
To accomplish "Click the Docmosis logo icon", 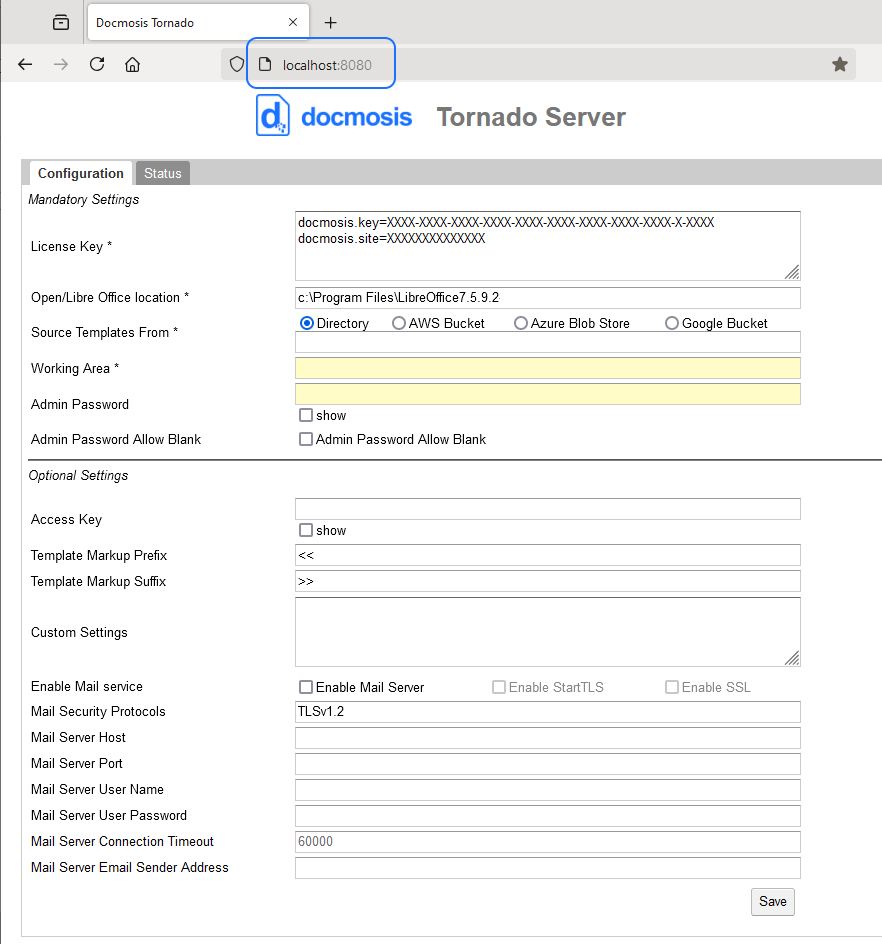I will (273, 116).
